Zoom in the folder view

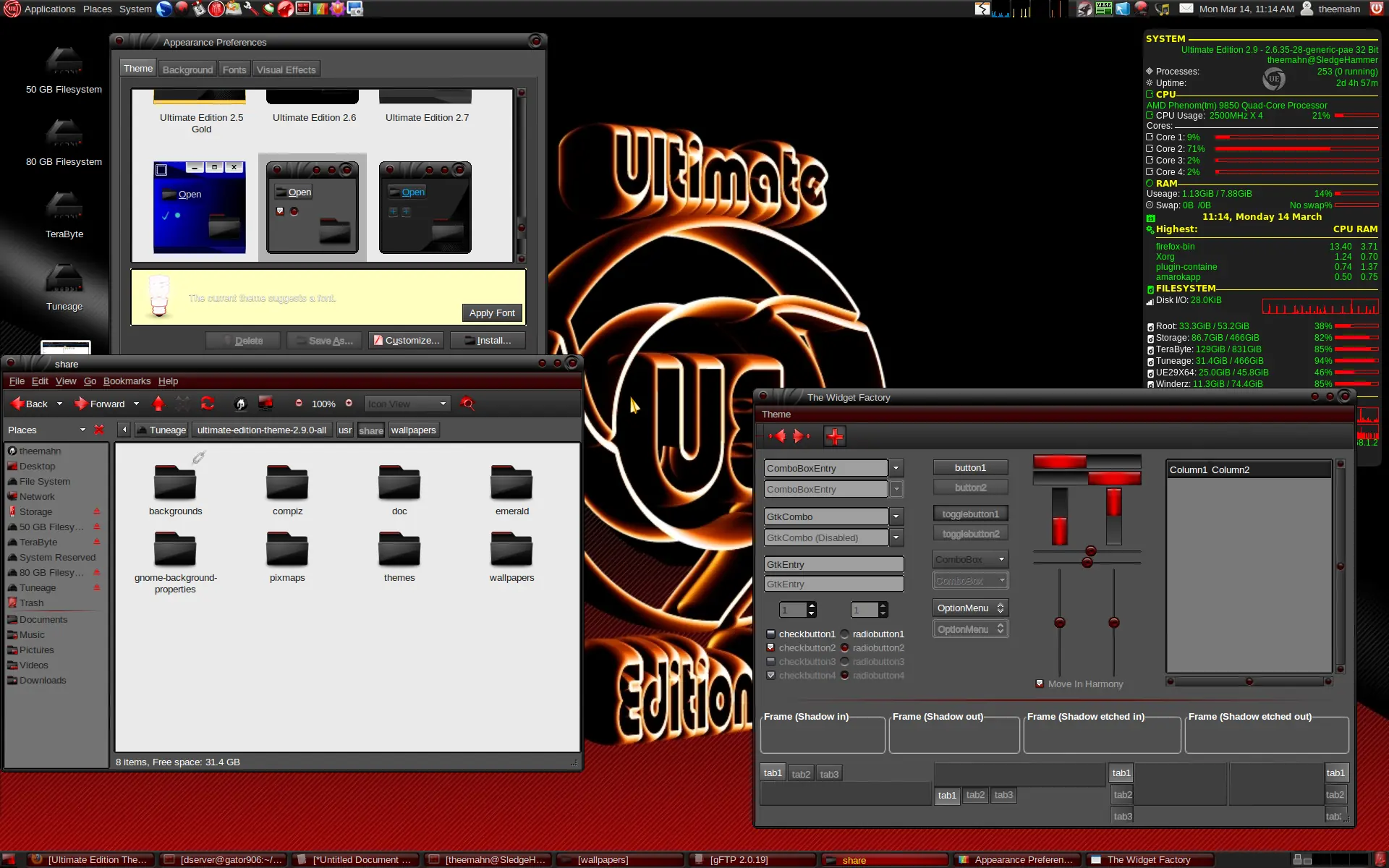349,404
